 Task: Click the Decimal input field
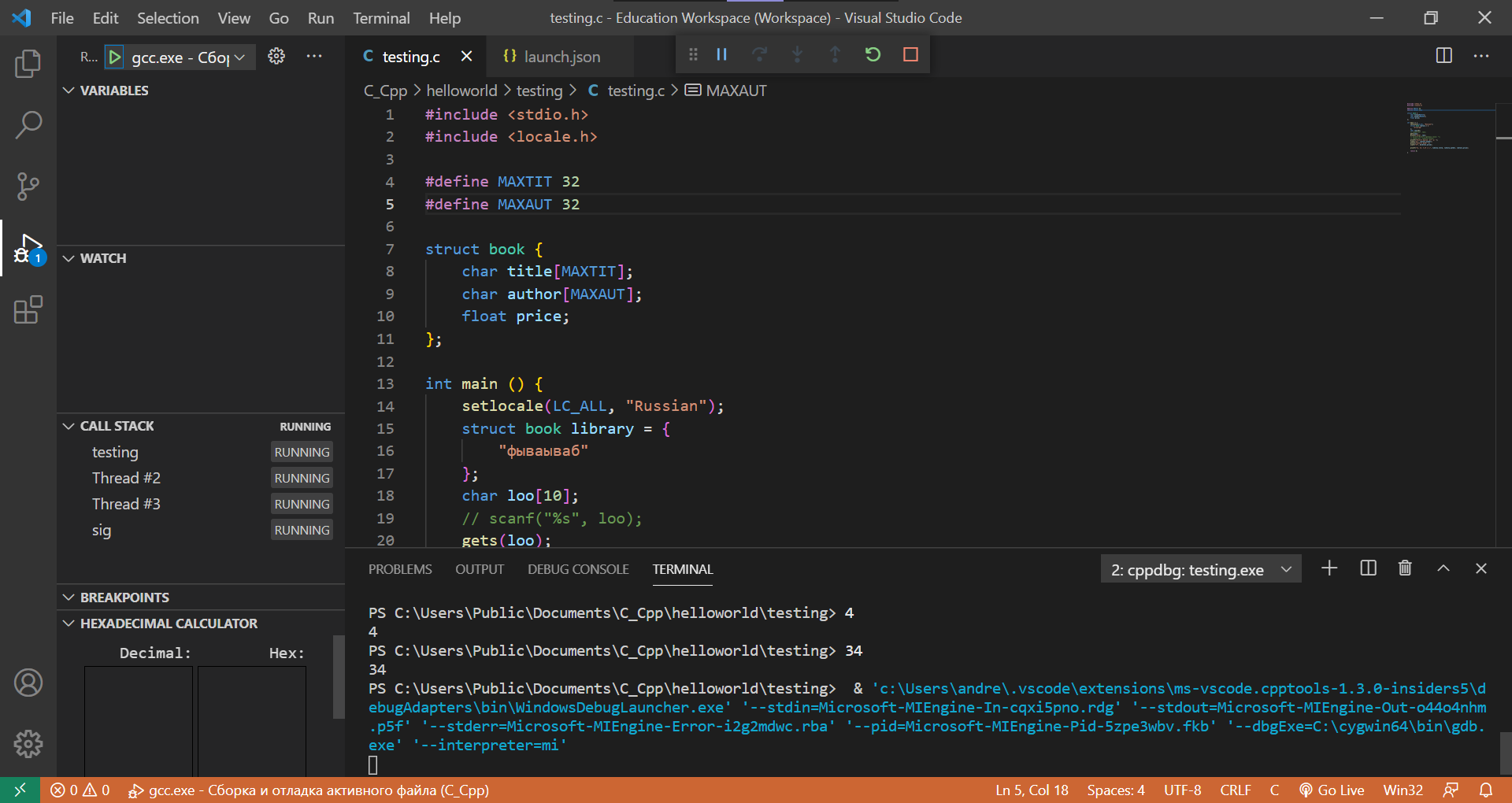click(139, 721)
